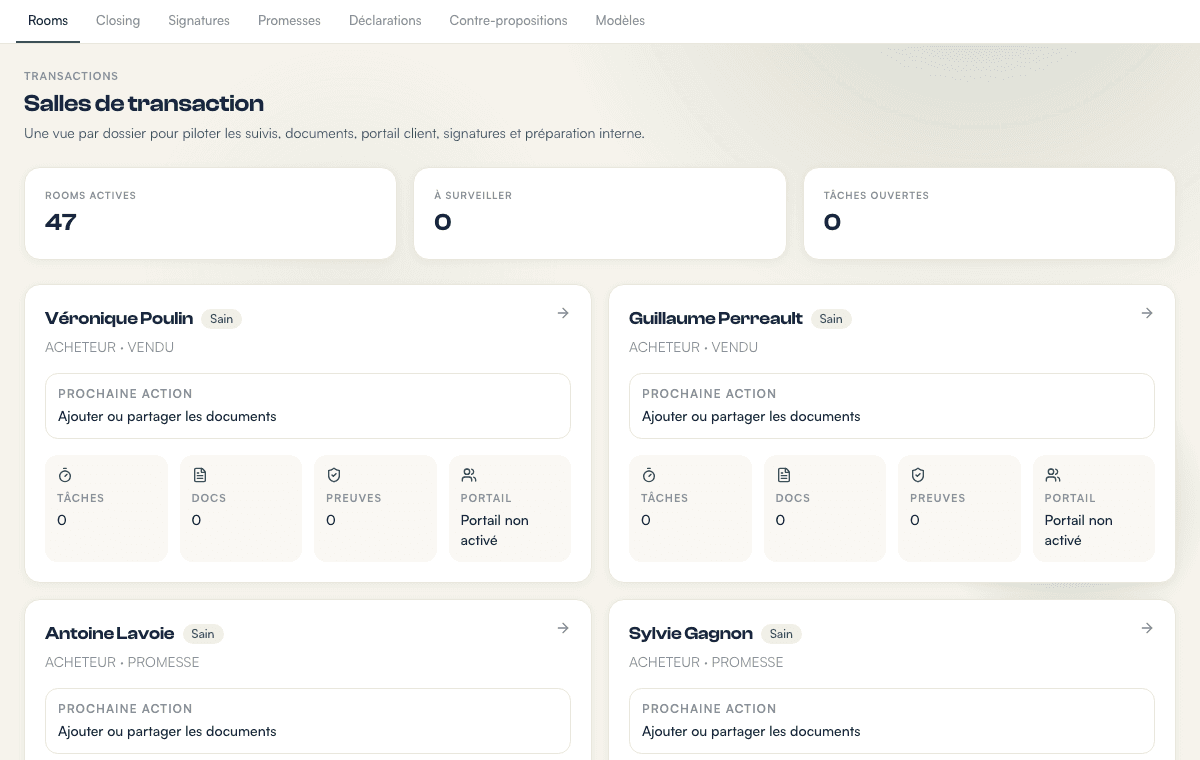Image resolution: width=1200 pixels, height=760 pixels.
Task: Click Sain badge beside Sylvie Gagnon
Action: click(x=781, y=634)
